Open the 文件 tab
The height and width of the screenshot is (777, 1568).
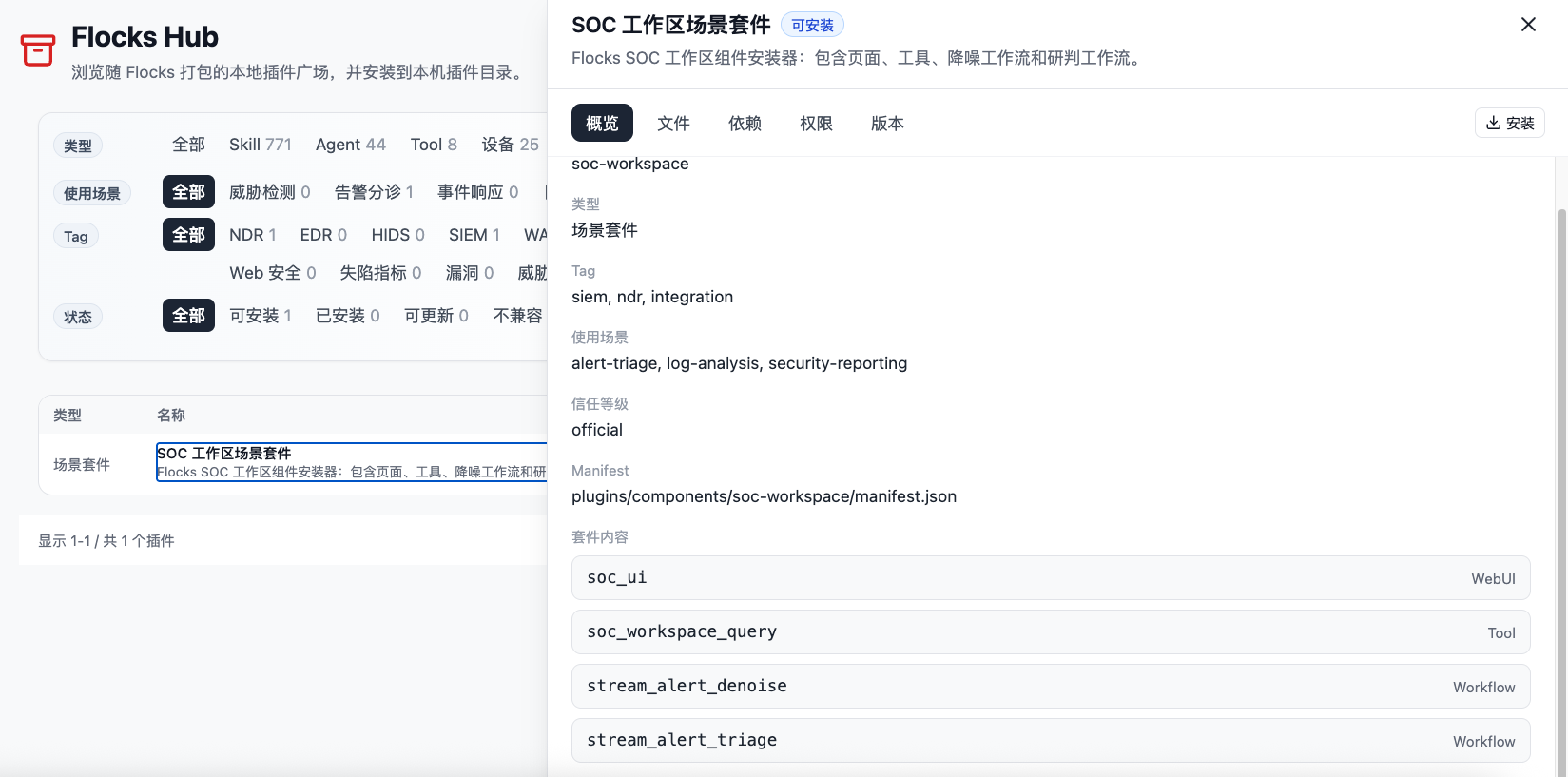click(673, 123)
